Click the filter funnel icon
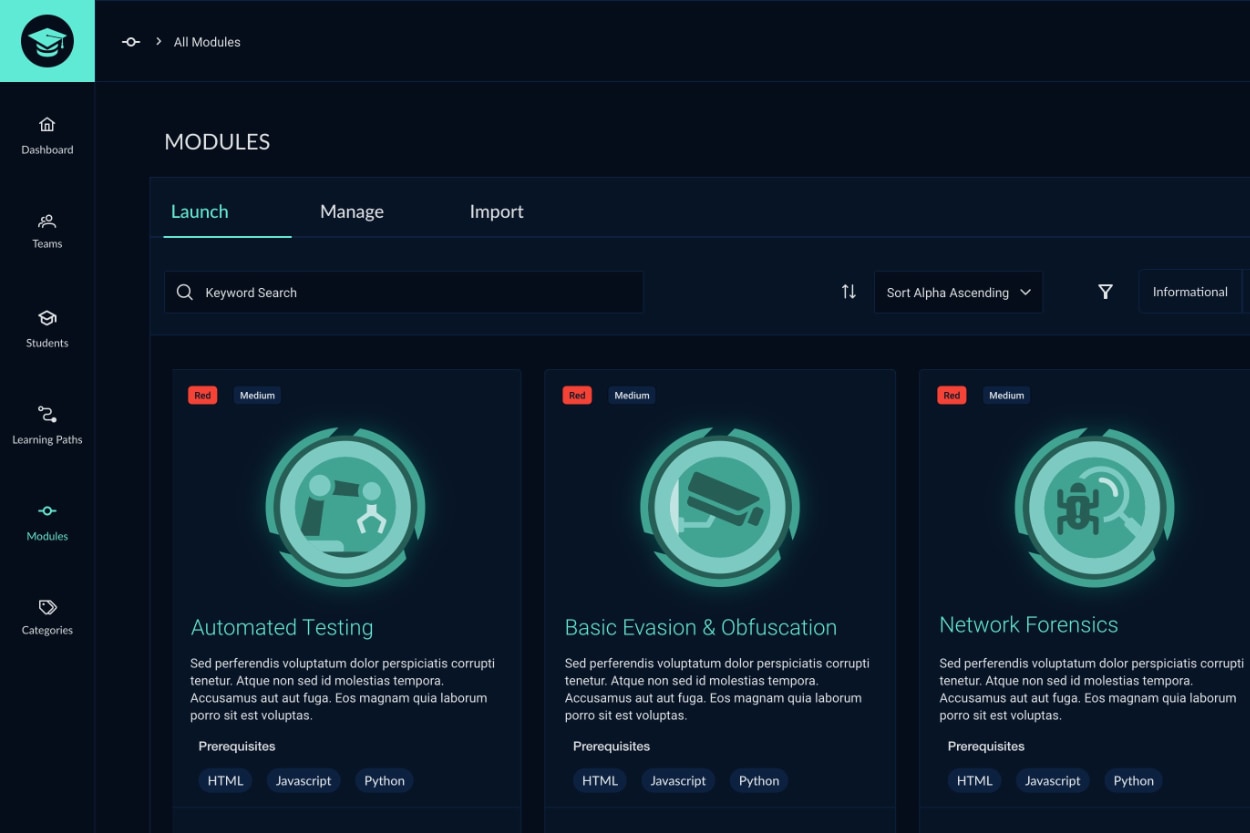The height and width of the screenshot is (833, 1250). click(x=1105, y=292)
